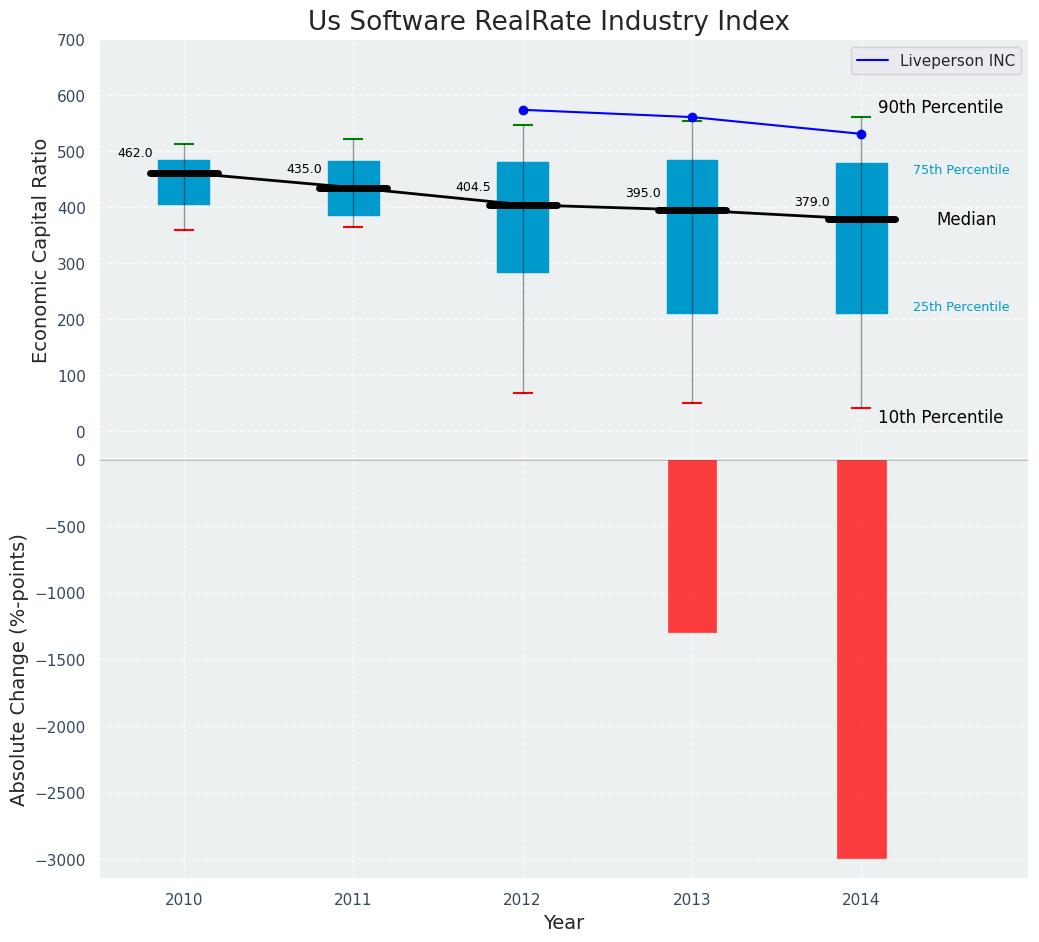Click the −2500 y-axis tick label

[61, 794]
